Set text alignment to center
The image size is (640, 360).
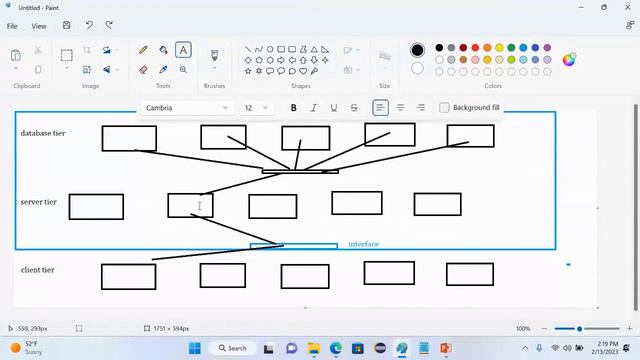(x=400, y=108)
